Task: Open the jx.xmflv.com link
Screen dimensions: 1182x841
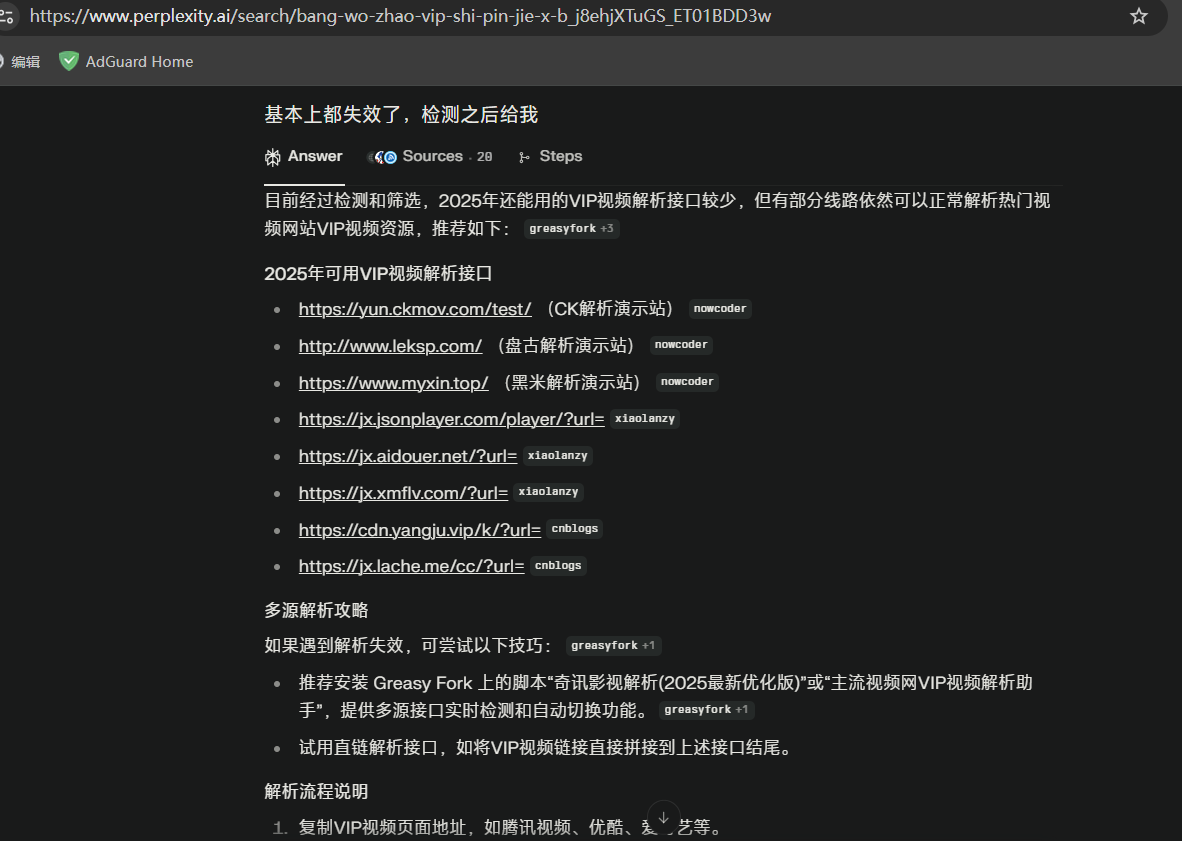Action: click(403, 492)
